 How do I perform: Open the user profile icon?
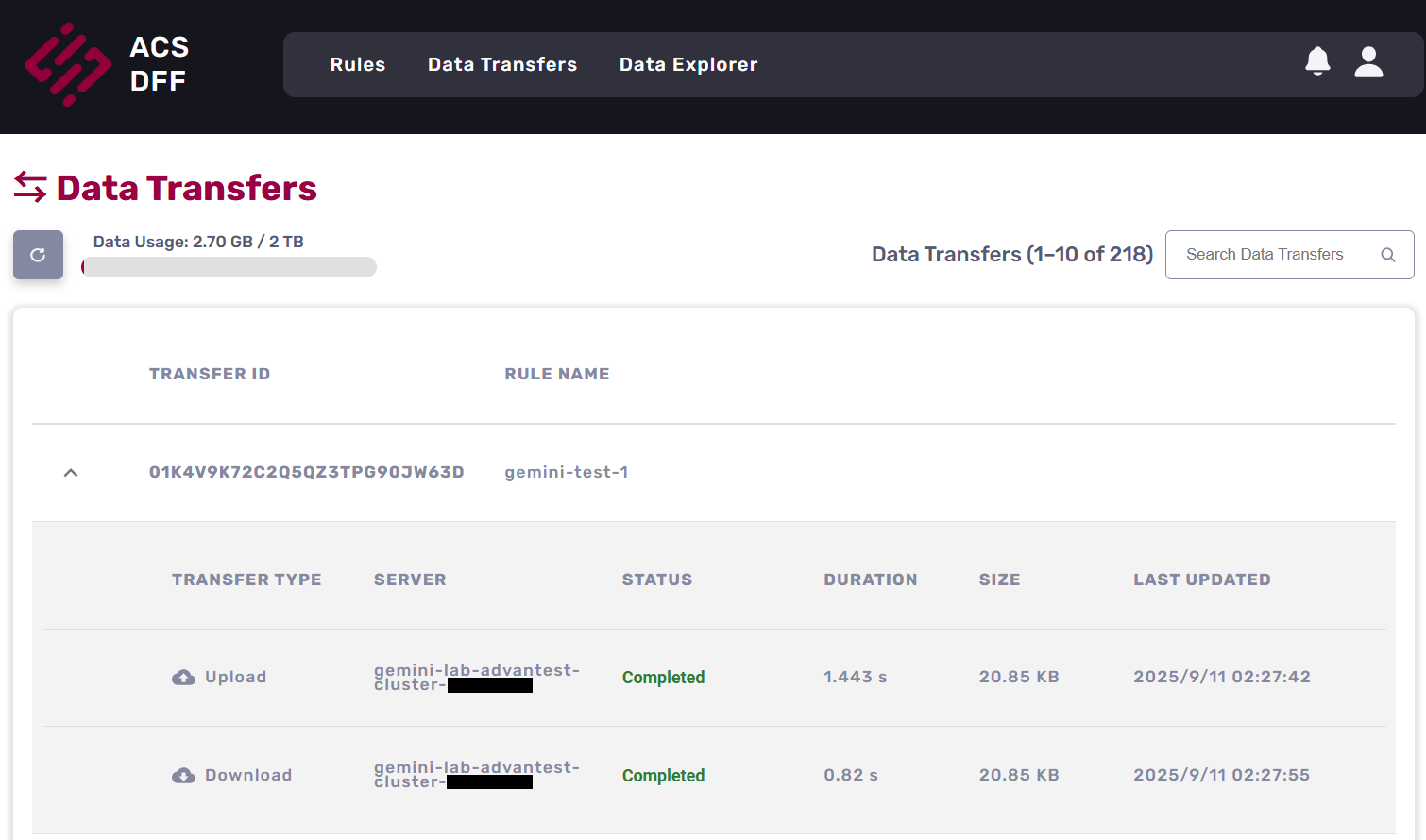click(x=1368, y=62)
